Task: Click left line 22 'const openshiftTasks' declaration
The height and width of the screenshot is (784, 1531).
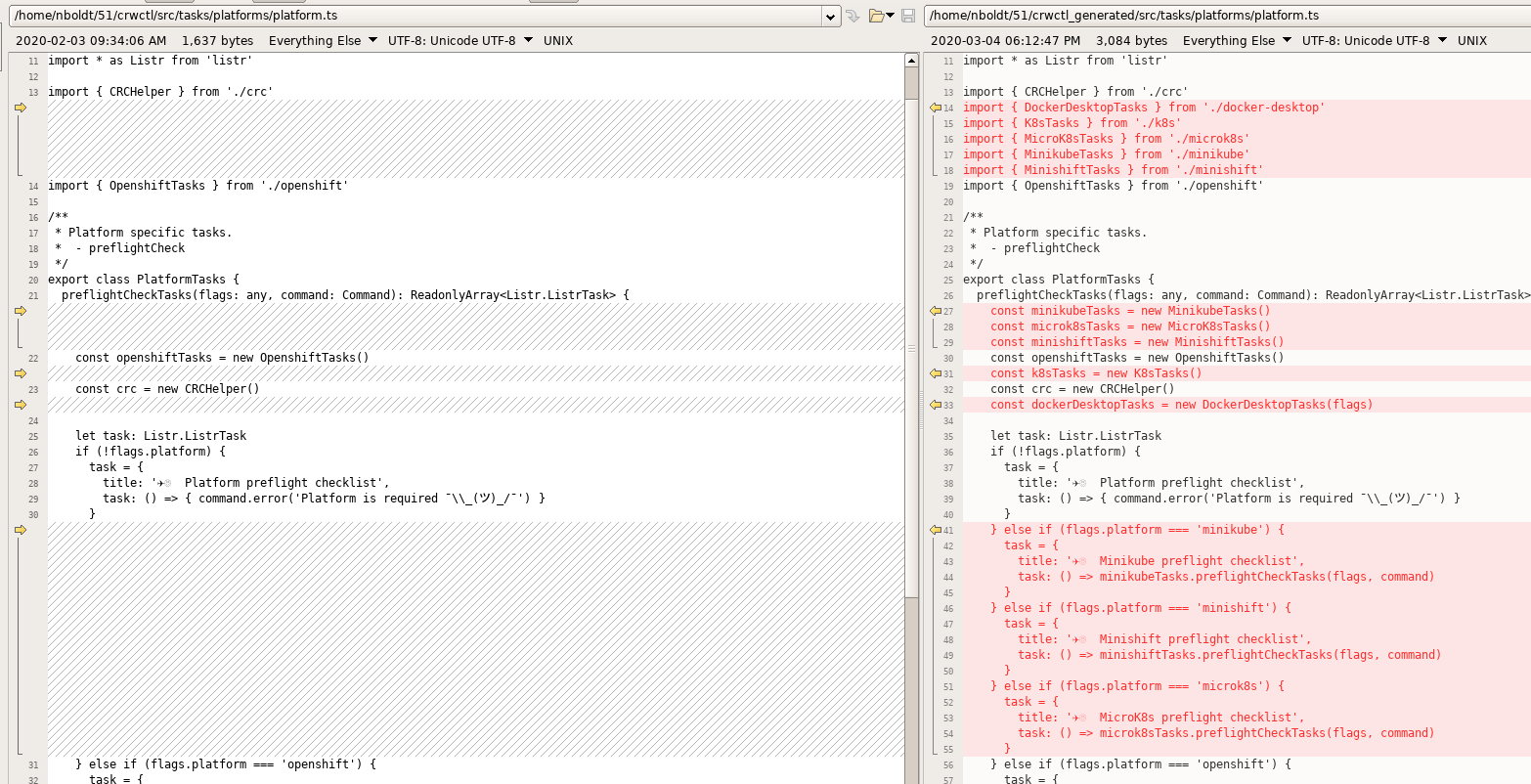Action: 222,358
